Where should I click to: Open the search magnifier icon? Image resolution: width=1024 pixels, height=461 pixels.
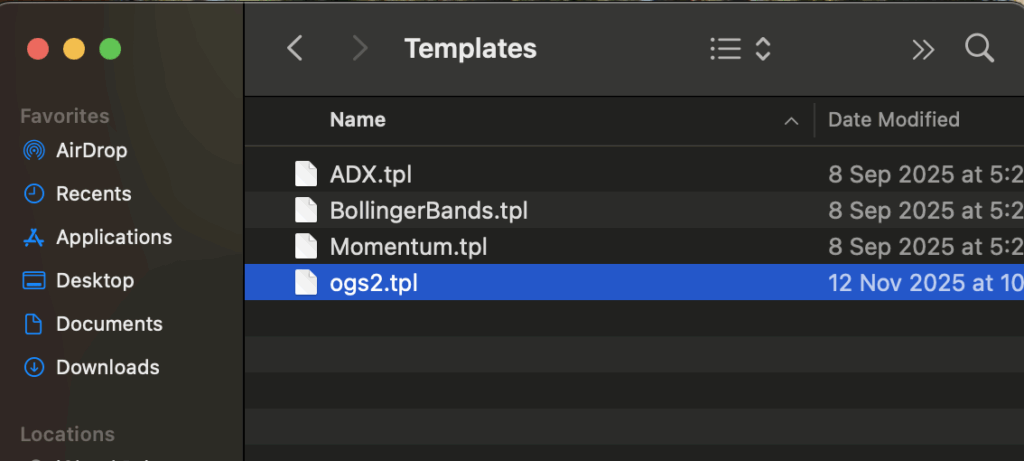[x=978, y=48]
